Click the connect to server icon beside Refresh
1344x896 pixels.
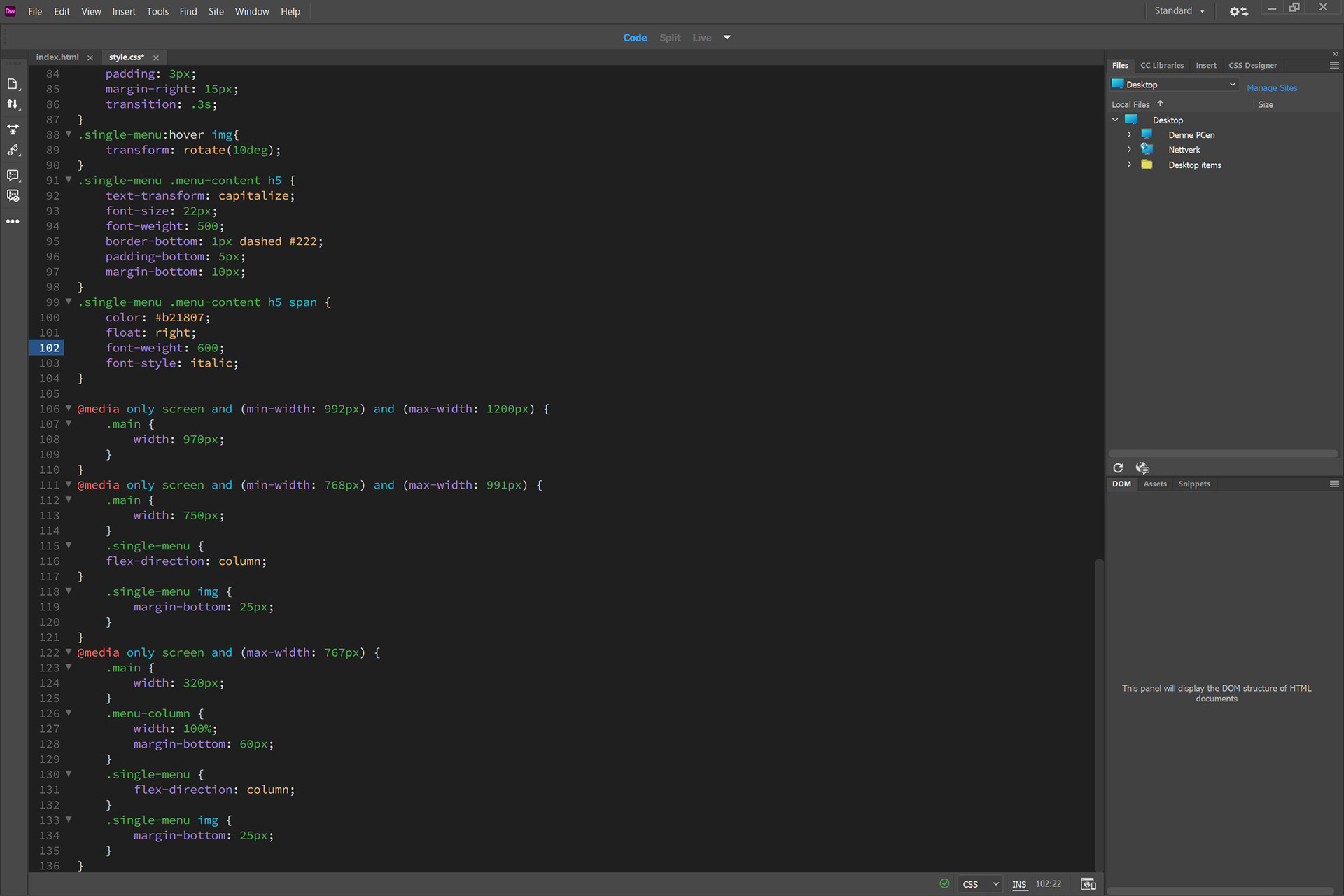pos(1142,468)
